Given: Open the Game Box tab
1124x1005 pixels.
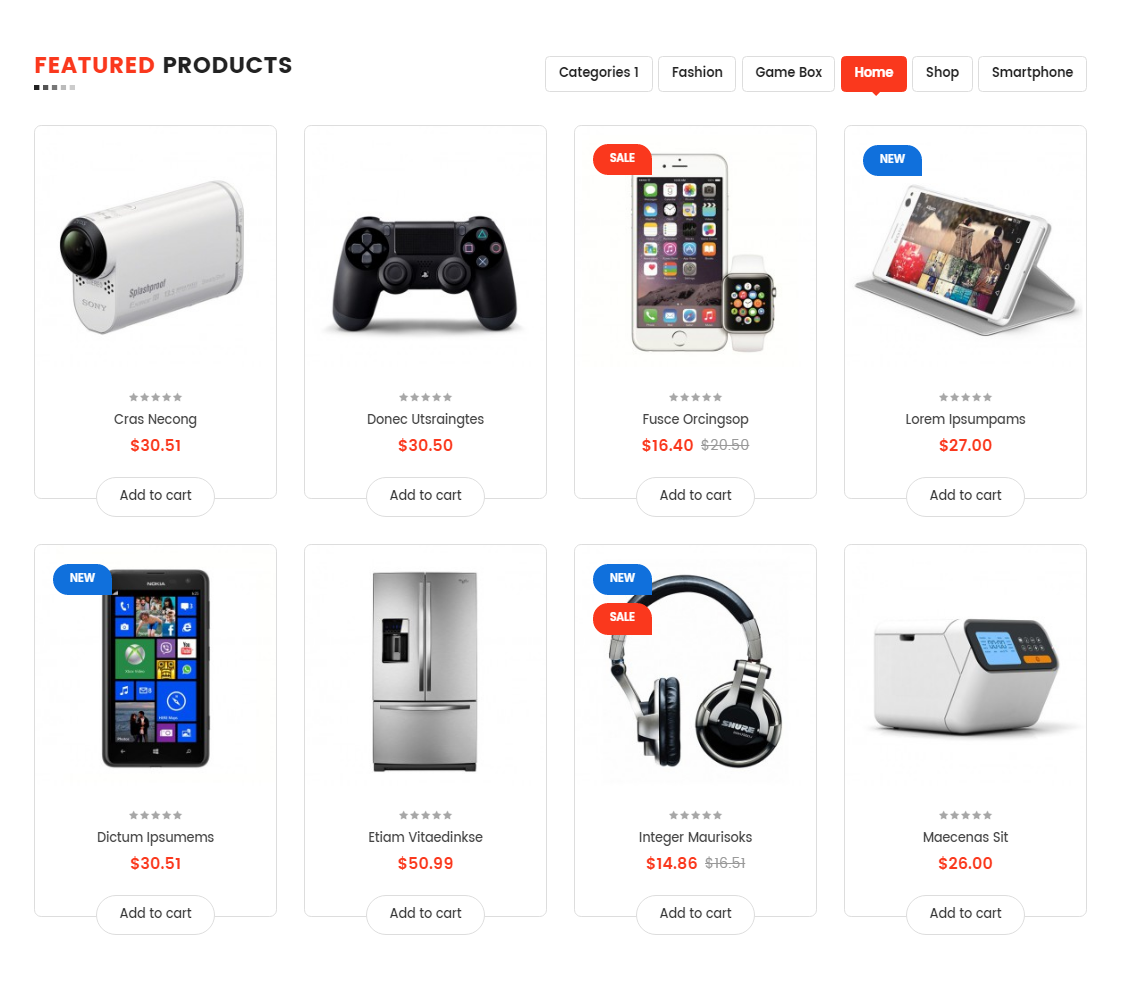Looking at the screenshot, I should (789, 73).
